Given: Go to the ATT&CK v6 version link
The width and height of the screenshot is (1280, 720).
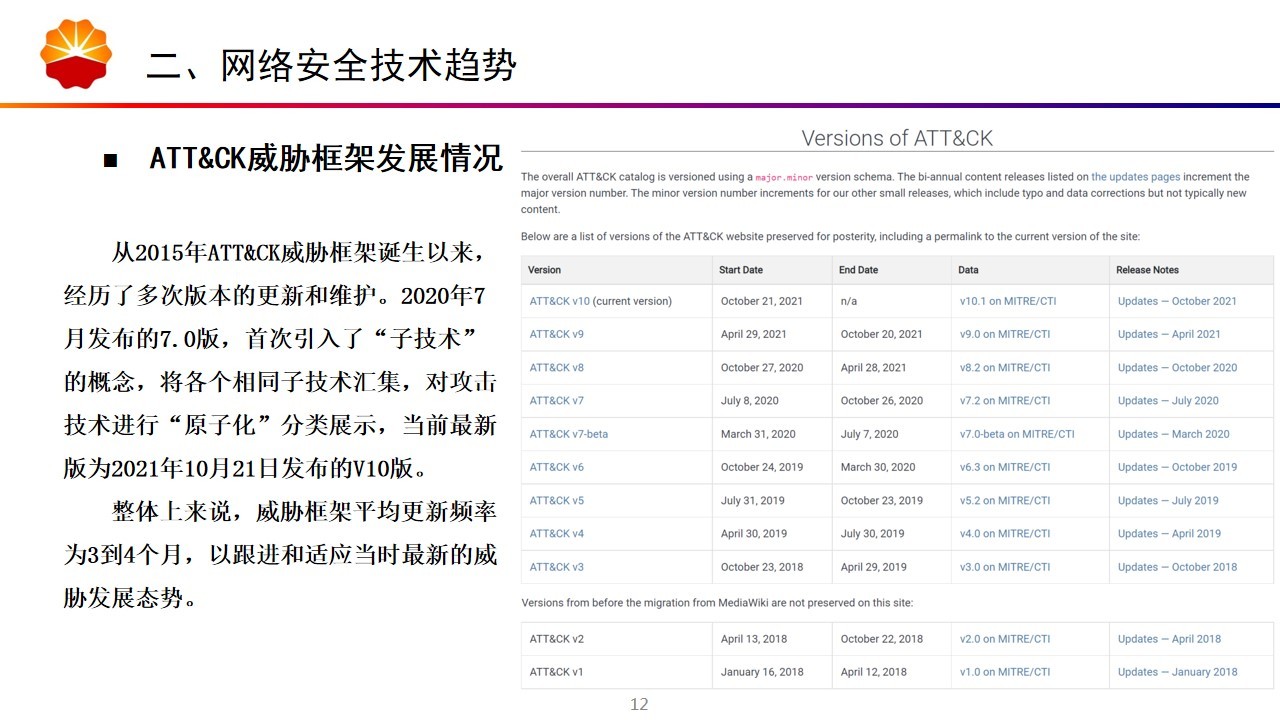Looking at the screenshot, I should 557,467.
